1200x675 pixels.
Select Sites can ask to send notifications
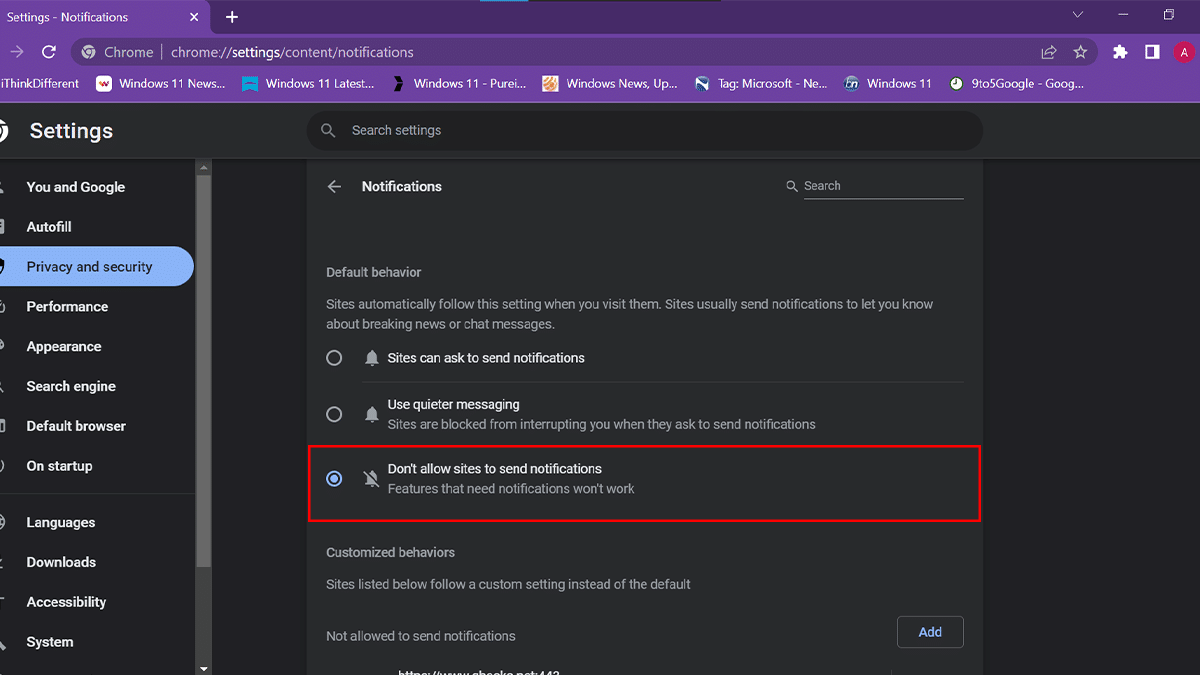click(x=334, y=358)
